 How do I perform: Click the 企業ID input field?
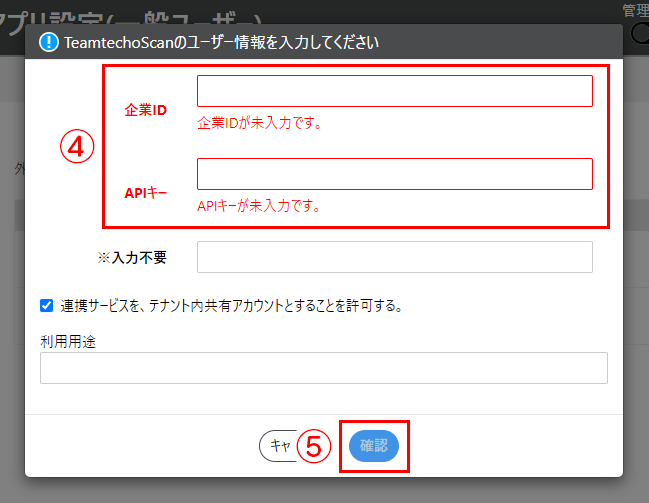394,91
